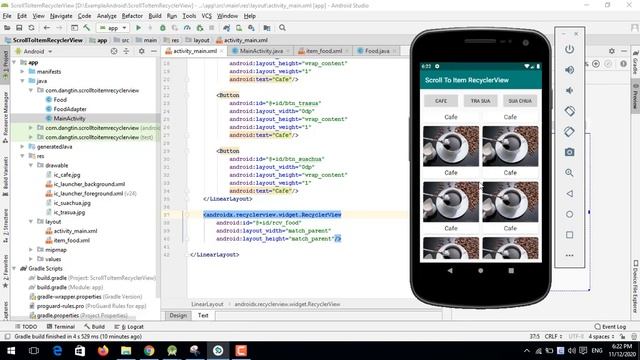
Task: Open the Refactor menu
Action: pyautogui.click(x=132, y=16)
